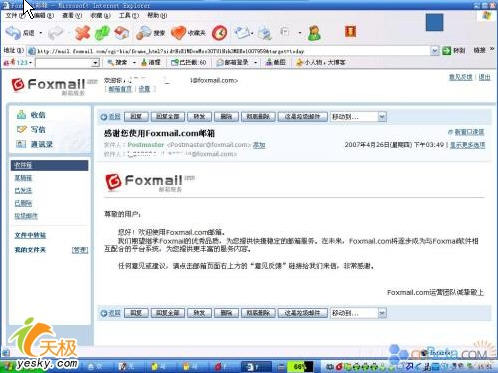Click the Search toolbar icon

[x=144, y=33]
